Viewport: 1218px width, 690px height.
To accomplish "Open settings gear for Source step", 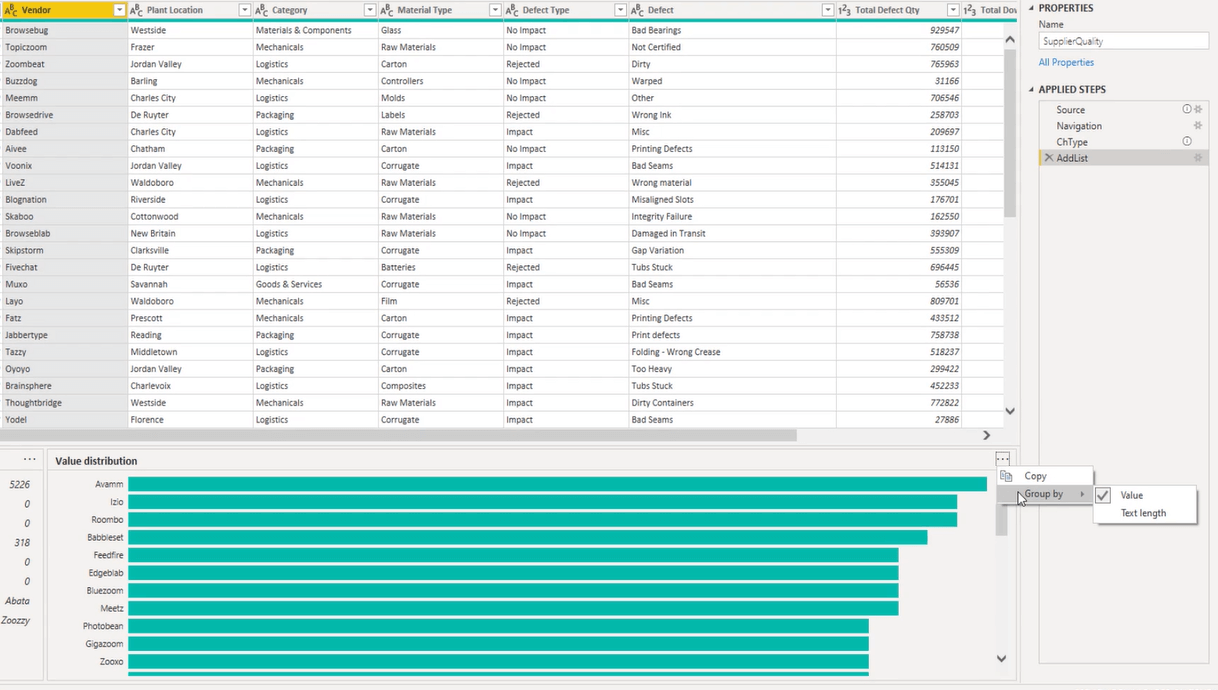I will click(x=1198, y=109).
